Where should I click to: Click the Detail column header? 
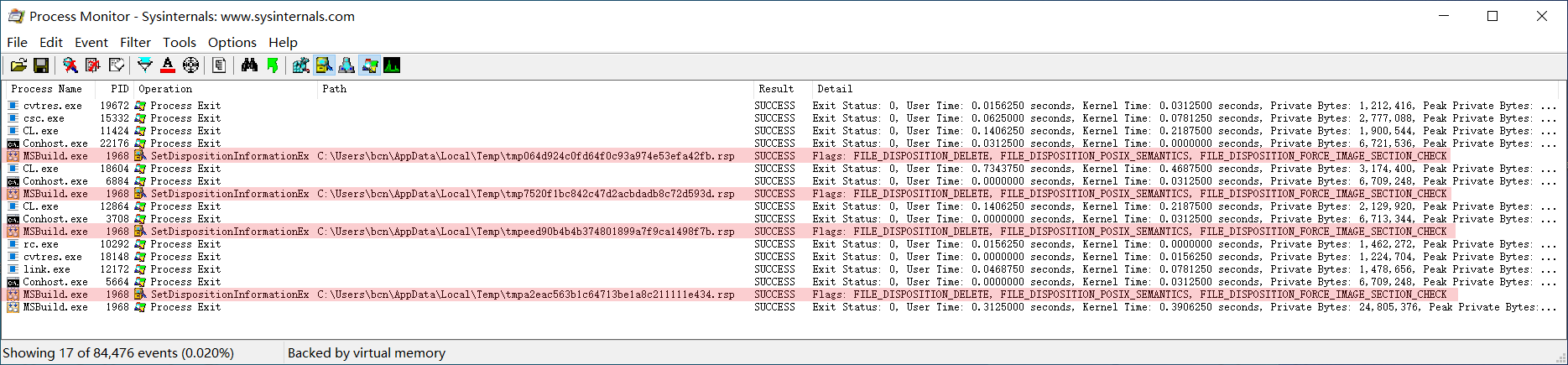(1185, 89)
